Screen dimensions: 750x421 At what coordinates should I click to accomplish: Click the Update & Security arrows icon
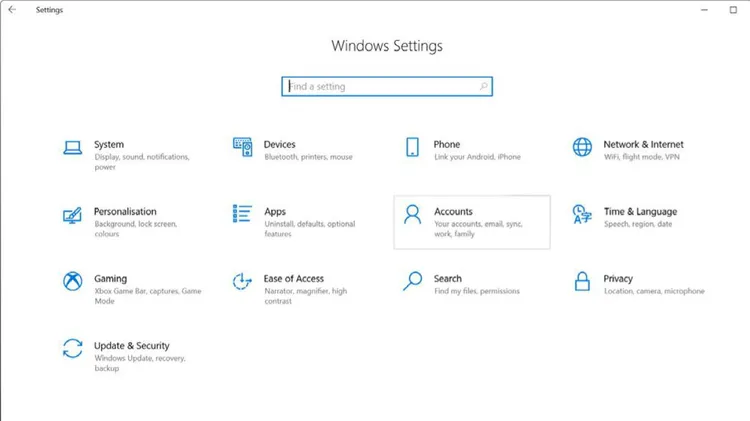point(73,348)
